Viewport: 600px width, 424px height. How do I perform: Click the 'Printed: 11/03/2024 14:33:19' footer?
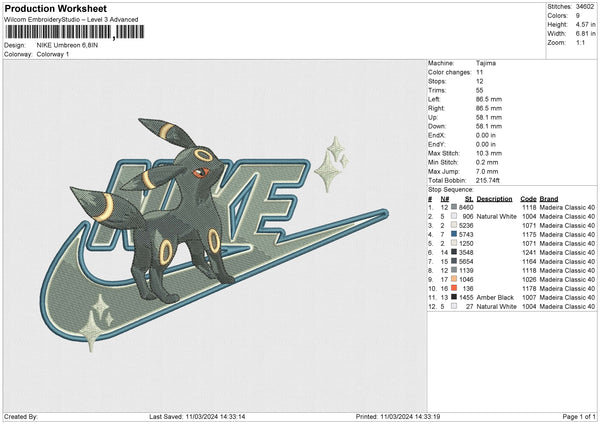398,416
